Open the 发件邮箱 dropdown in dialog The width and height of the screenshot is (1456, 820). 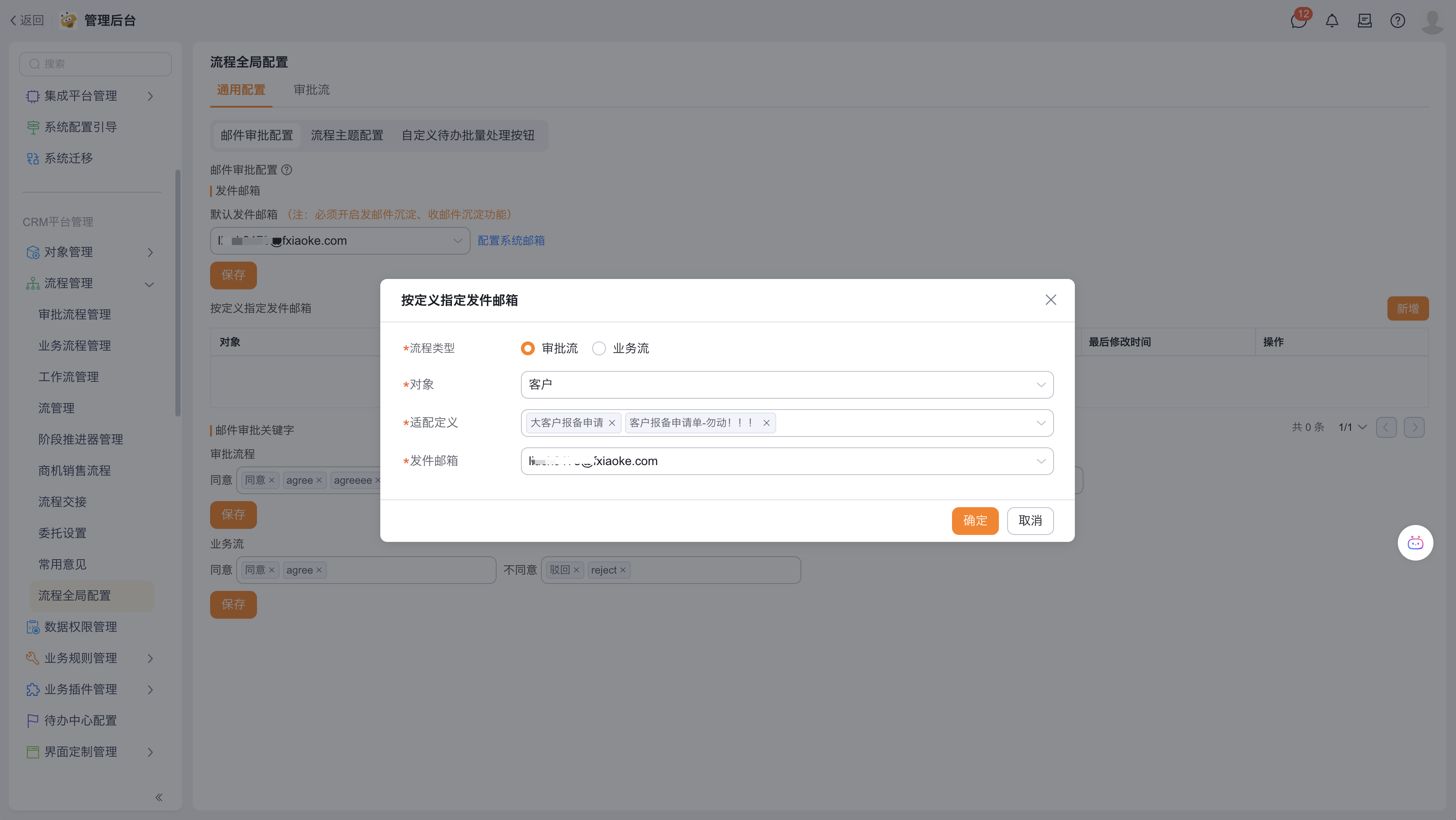(786, 461)
